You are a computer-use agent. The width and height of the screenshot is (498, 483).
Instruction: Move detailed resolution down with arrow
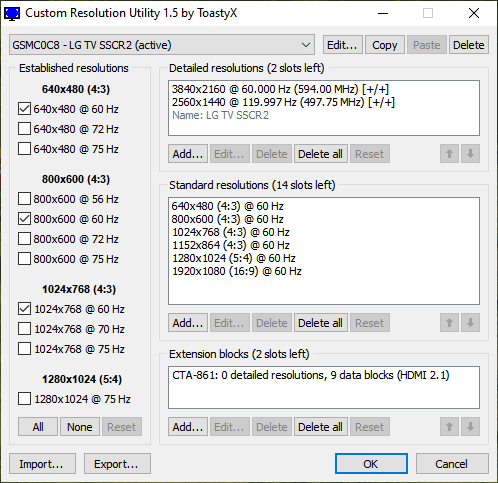click(470, 154)
